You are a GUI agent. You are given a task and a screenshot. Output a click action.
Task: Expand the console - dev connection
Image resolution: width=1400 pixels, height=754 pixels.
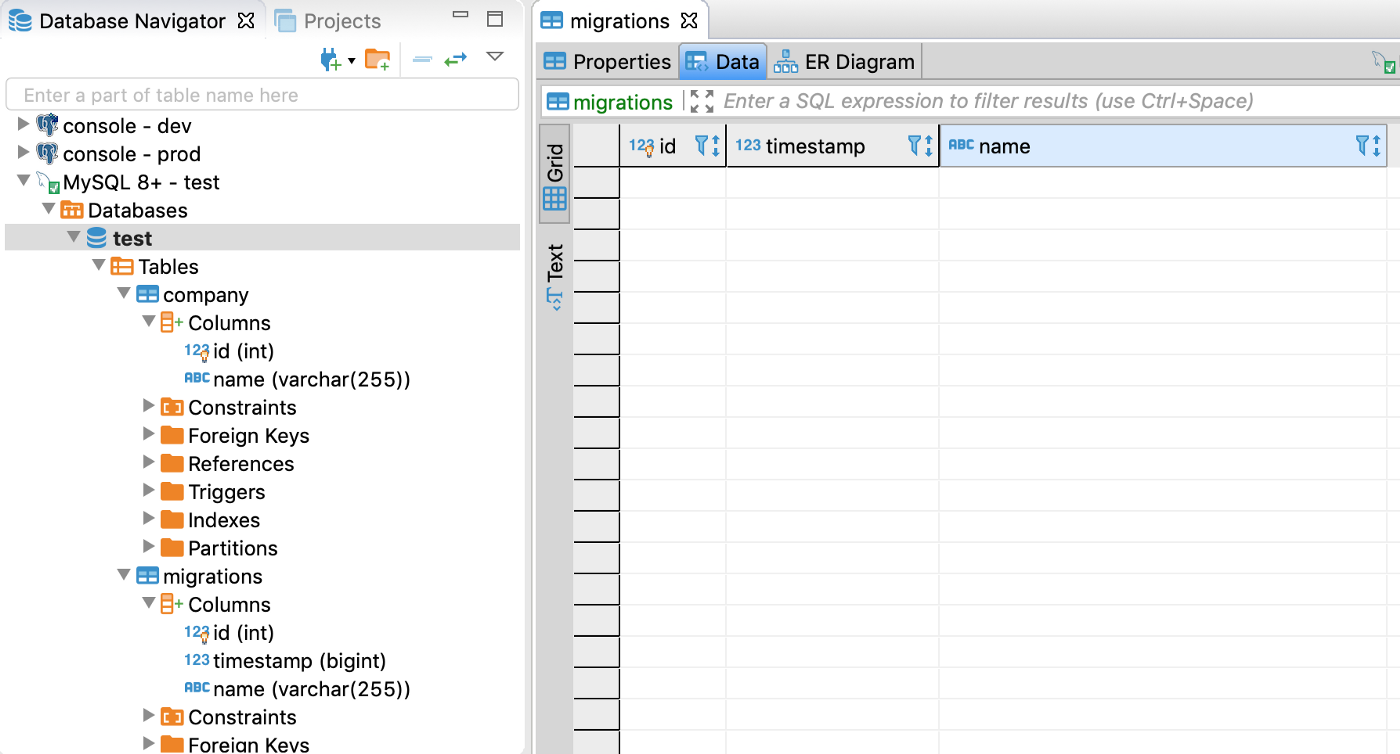click(24, 125)
